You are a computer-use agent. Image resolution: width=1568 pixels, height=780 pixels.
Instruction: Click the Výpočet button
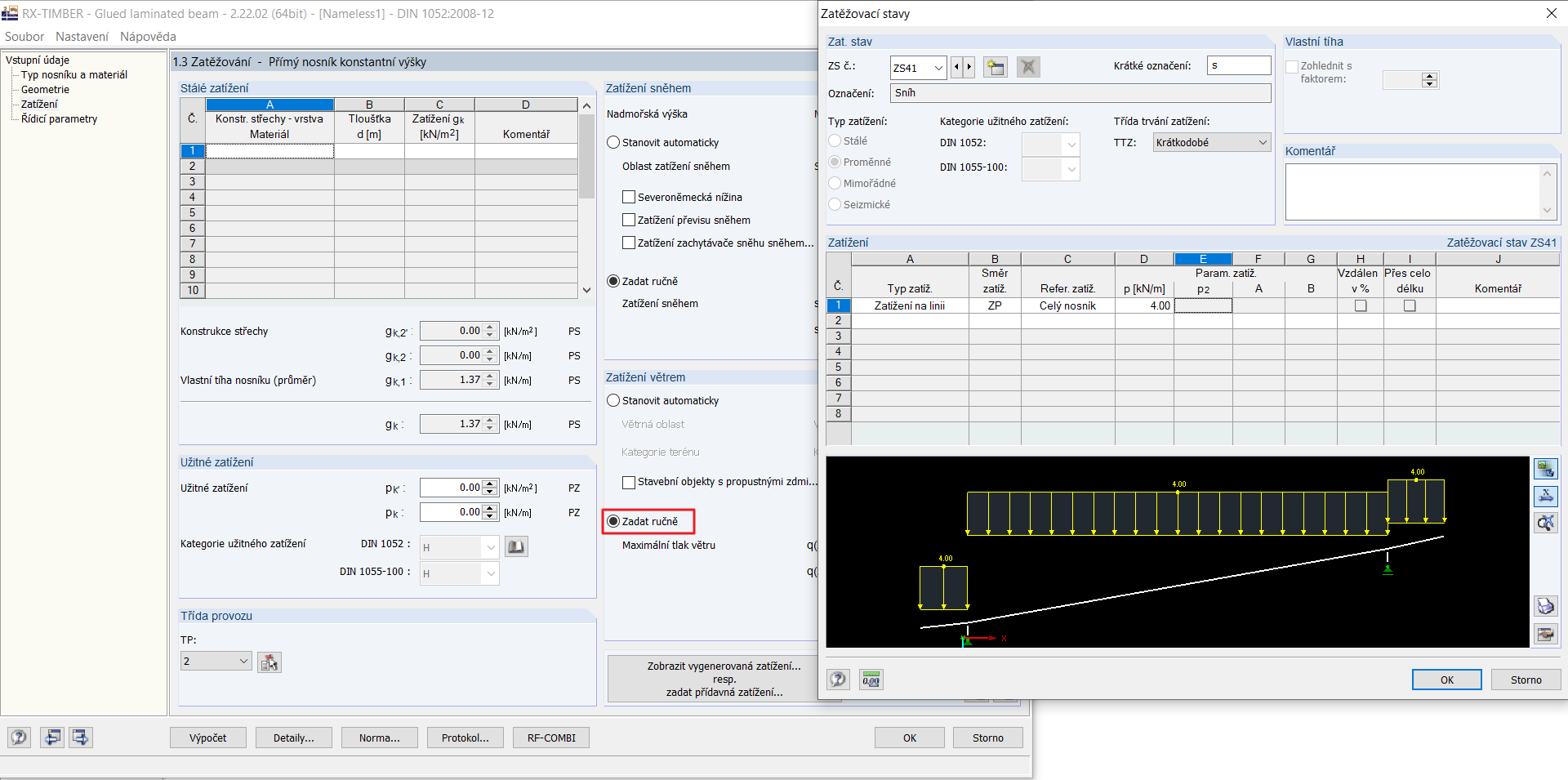pos(208,738)
